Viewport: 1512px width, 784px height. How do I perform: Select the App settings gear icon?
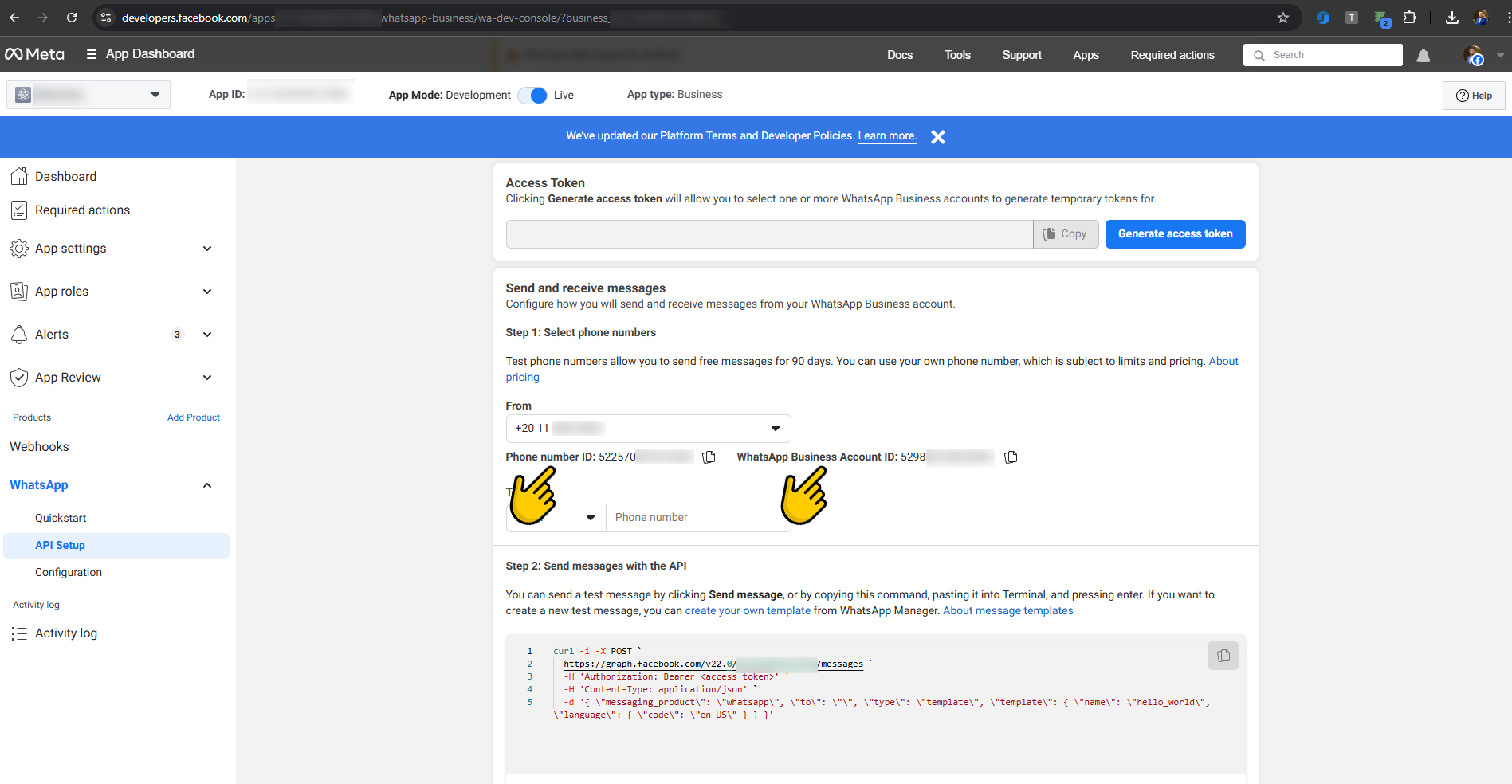[19, 248]
